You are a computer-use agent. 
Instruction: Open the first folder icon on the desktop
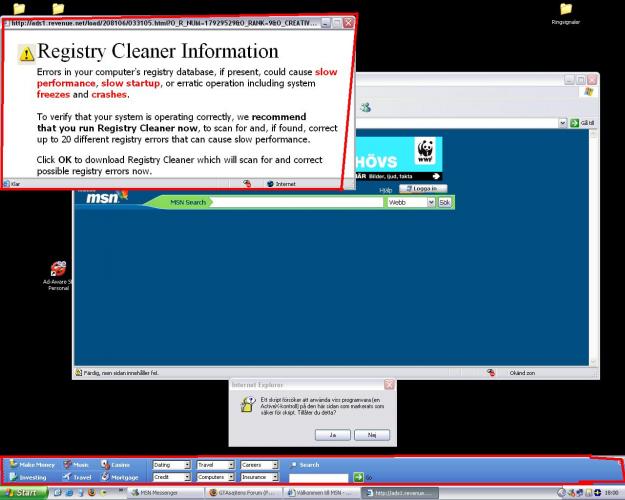tap(19, 8)
